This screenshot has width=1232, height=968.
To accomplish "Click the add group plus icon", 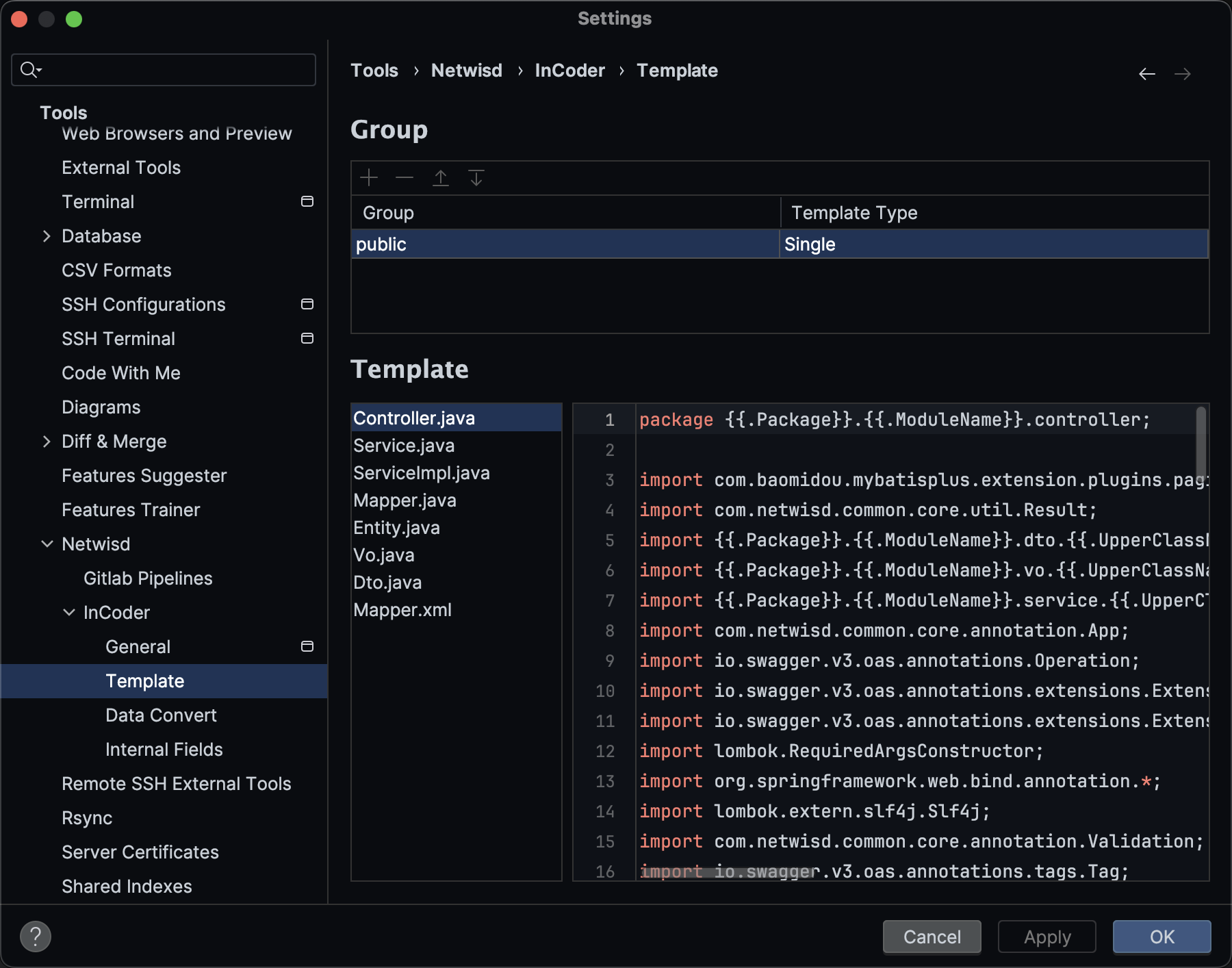I will pyautogui.click(x=369, y=178).
